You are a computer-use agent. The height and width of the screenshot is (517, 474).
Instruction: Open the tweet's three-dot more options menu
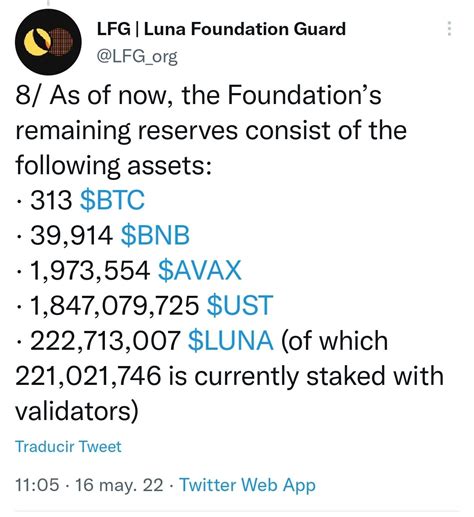pos(449,29)
